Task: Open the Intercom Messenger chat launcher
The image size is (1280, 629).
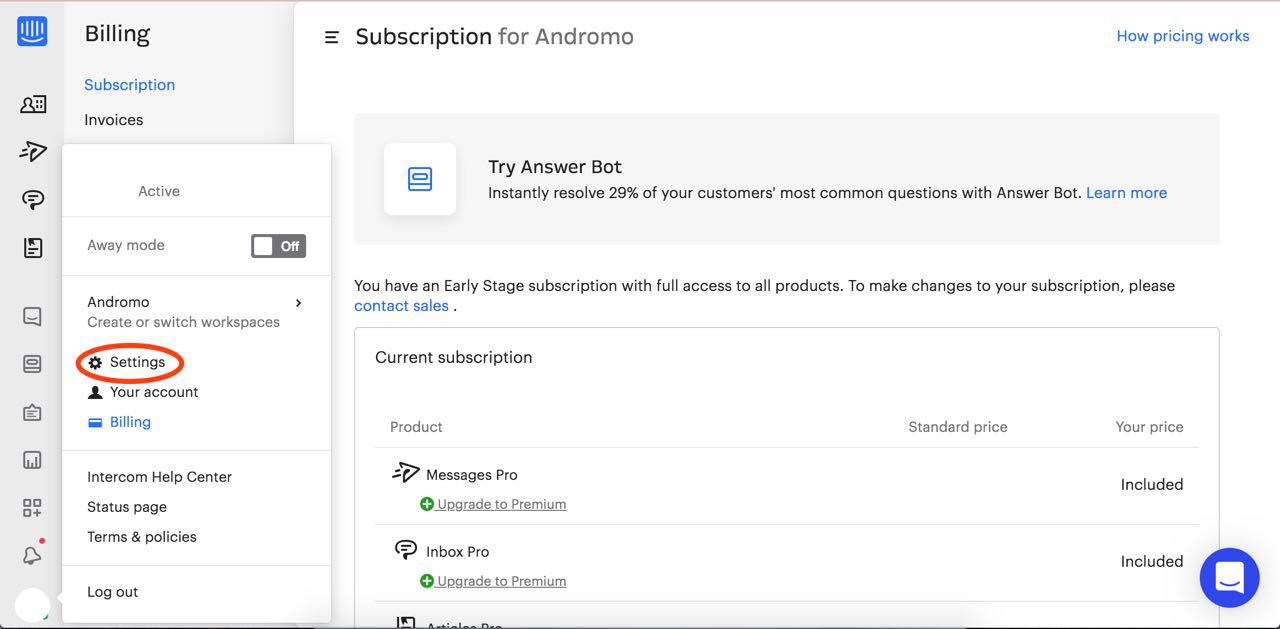Action: pos(1229,578)
